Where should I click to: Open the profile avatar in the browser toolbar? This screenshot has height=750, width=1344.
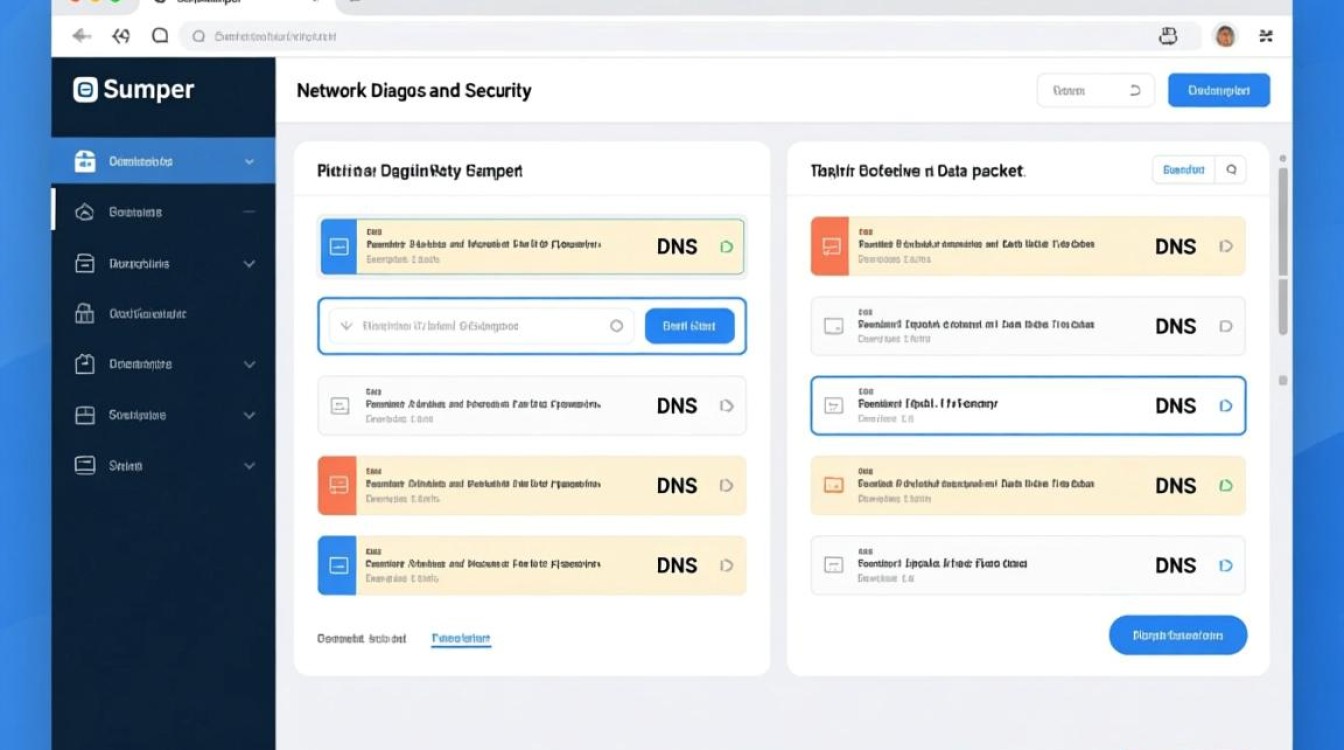[1224, 37]
